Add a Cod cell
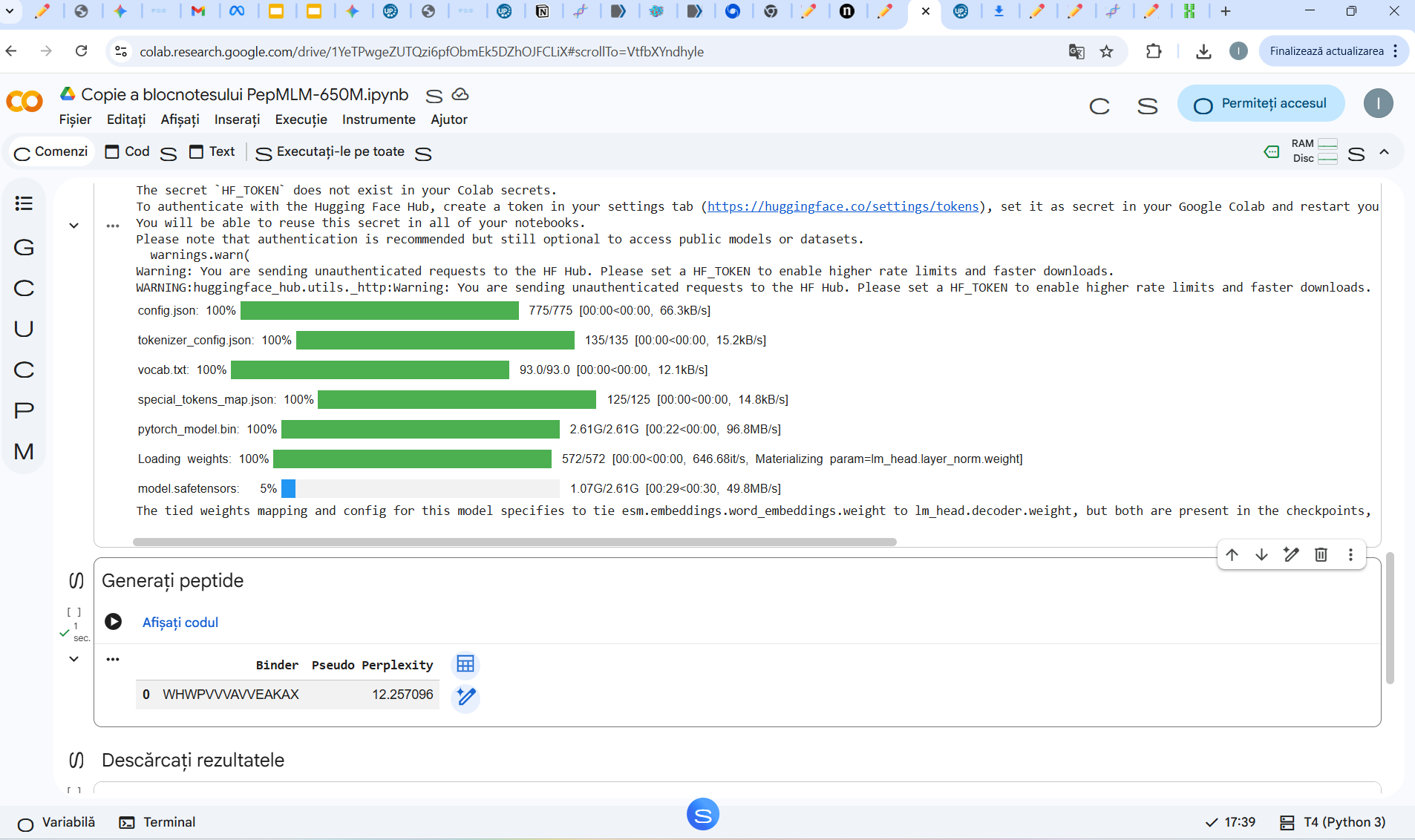 128,151
